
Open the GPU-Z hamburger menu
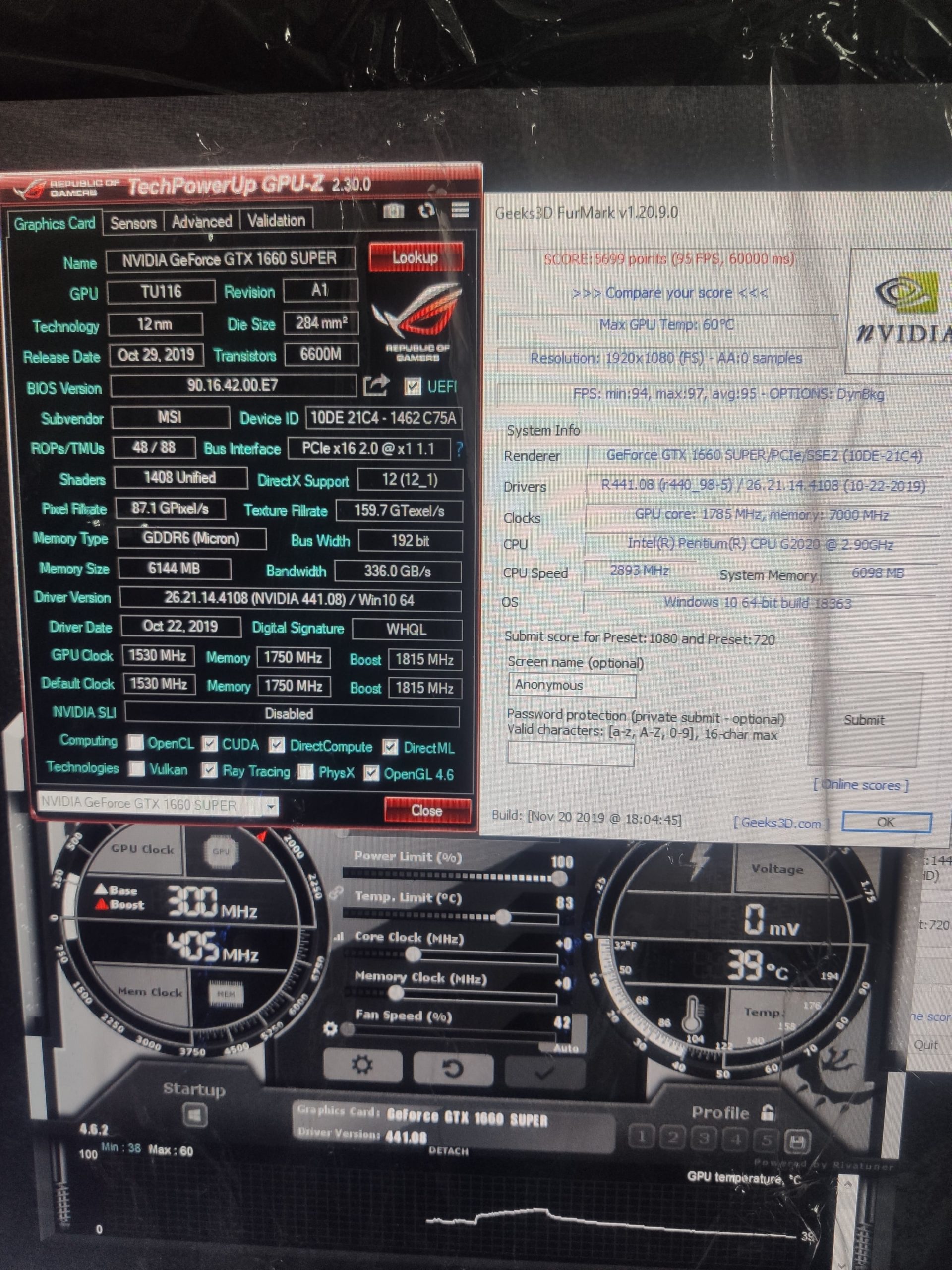point(460,210)
